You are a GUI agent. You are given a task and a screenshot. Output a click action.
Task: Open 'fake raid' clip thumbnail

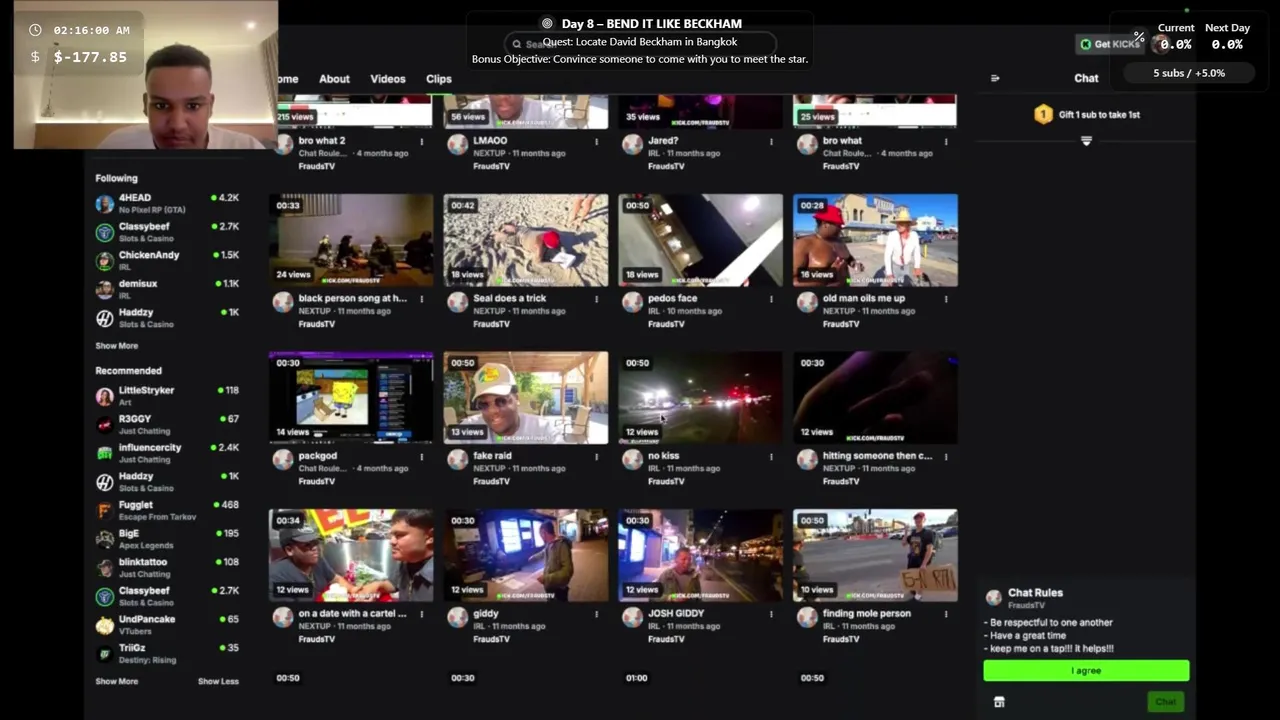[x=526, y=398]
